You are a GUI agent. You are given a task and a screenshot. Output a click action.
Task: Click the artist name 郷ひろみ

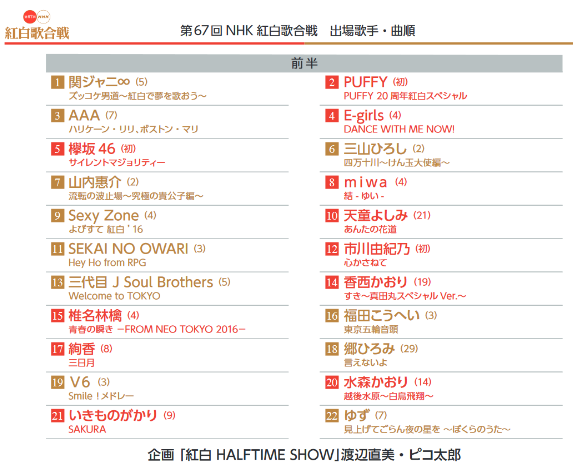369,349
